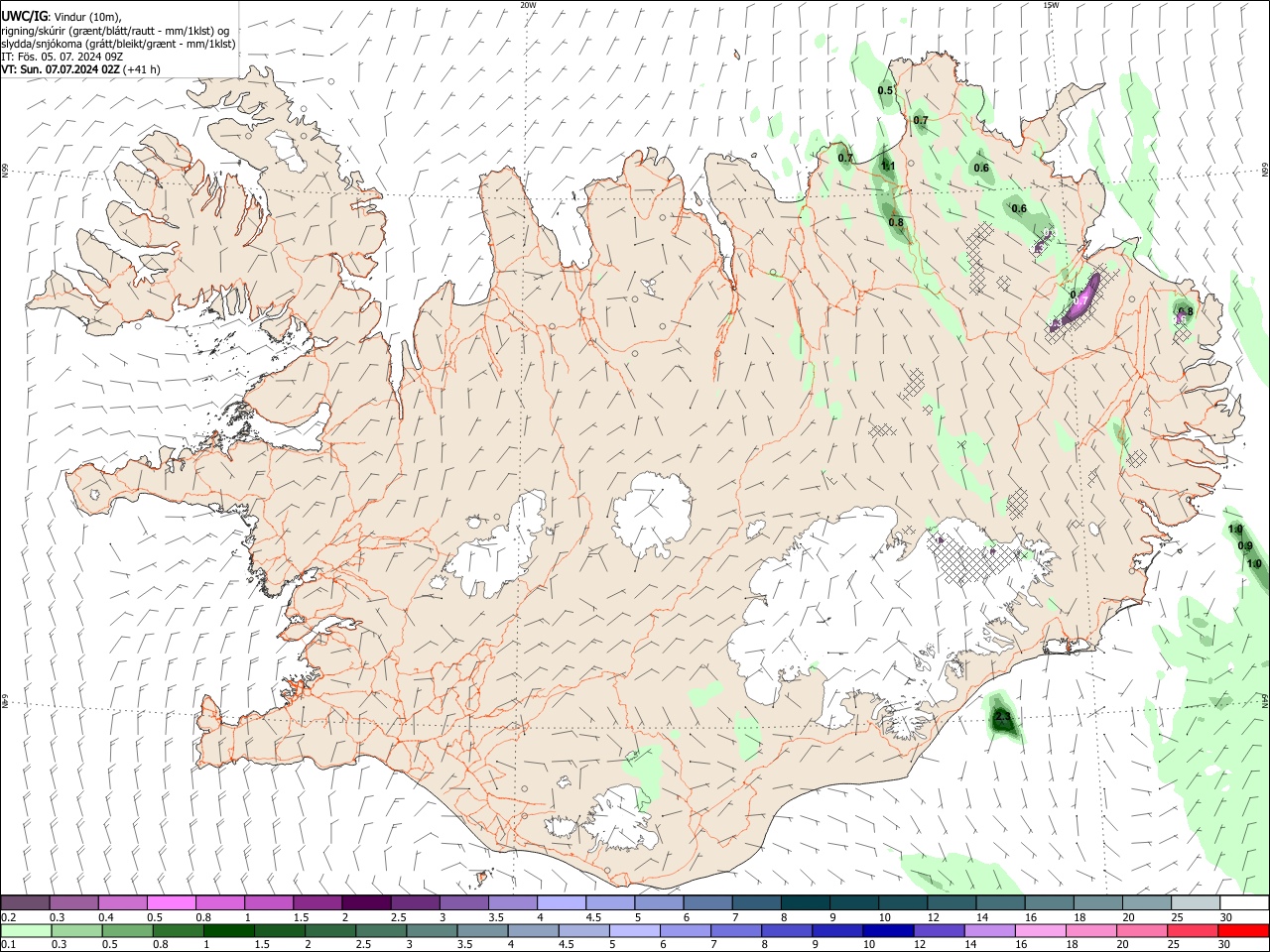Click the 'IT: Fös. 05. 07. 2024 09Z' line
The width and height of the screenshot is (1270, 952).
pos(62,57)
